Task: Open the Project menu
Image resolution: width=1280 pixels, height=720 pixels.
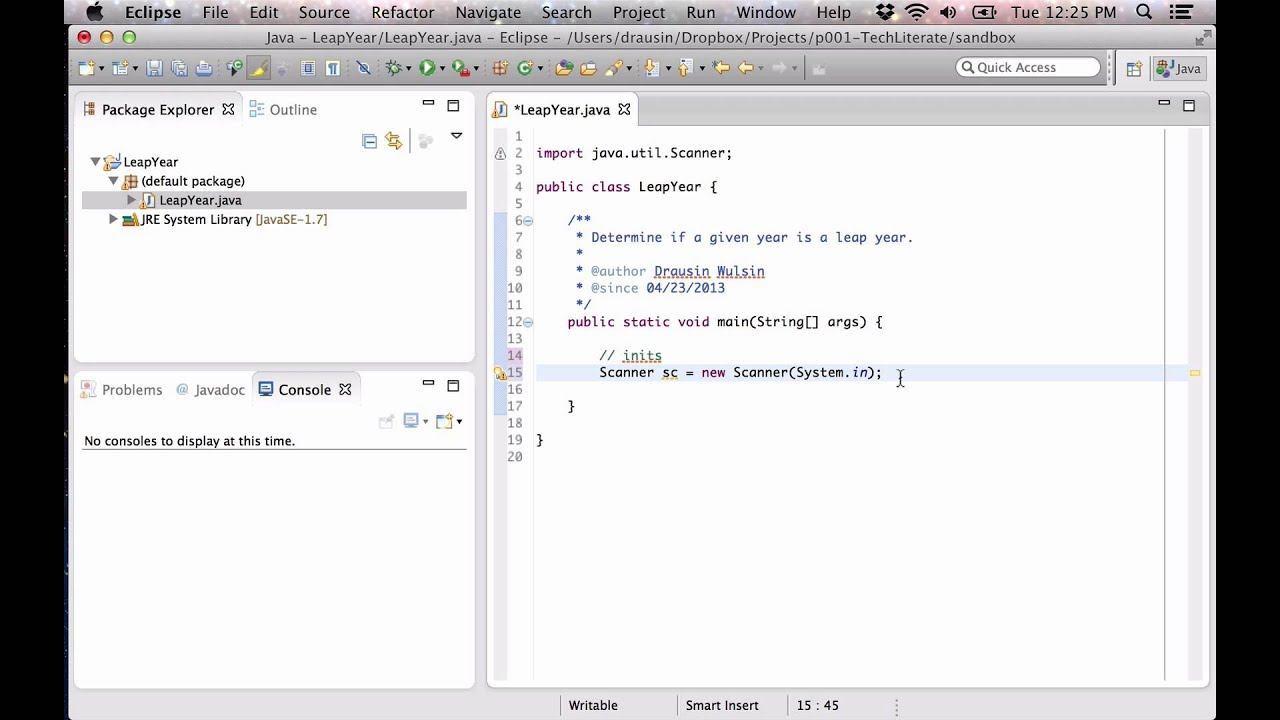Action: (639, 13)
